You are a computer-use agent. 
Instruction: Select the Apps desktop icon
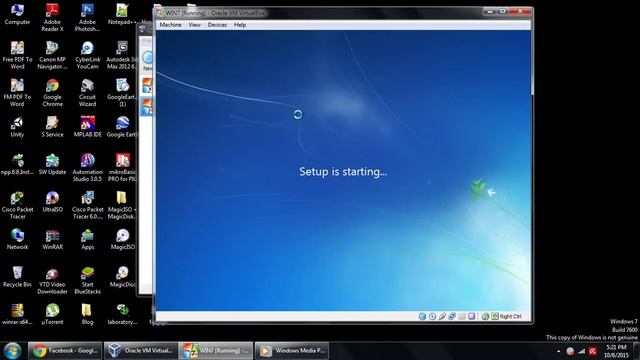tap(87, 240)
